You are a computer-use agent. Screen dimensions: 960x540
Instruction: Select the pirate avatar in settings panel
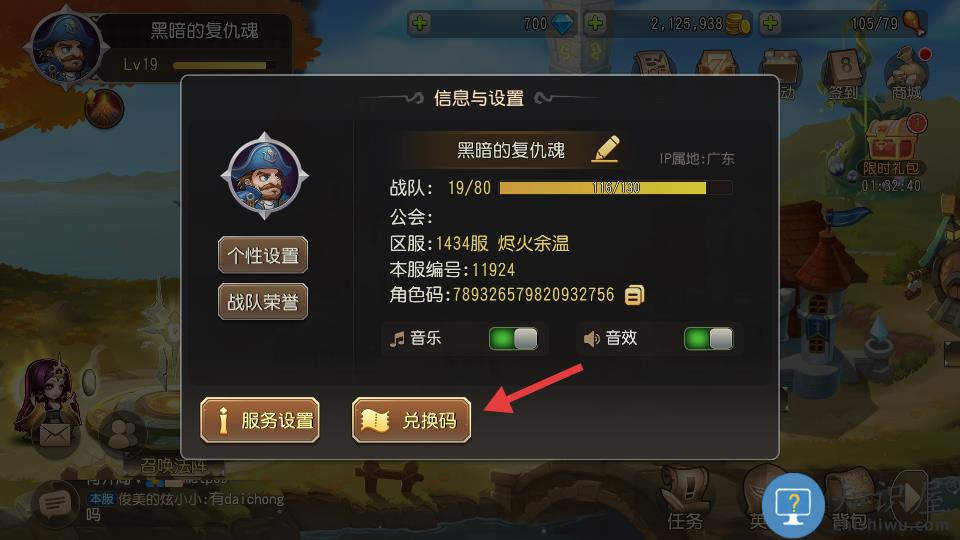point(264,176)
